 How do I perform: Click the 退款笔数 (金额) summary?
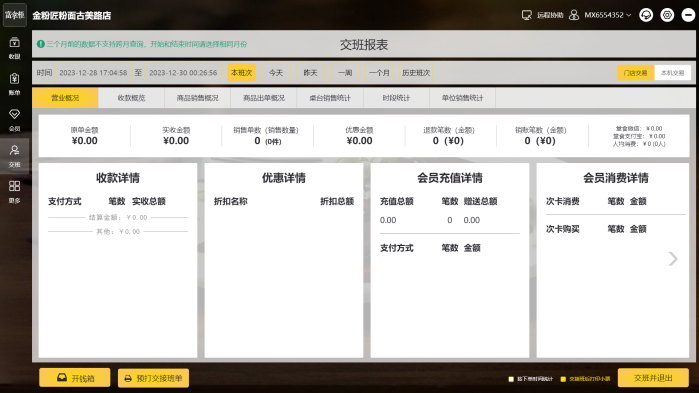[448, 136]
